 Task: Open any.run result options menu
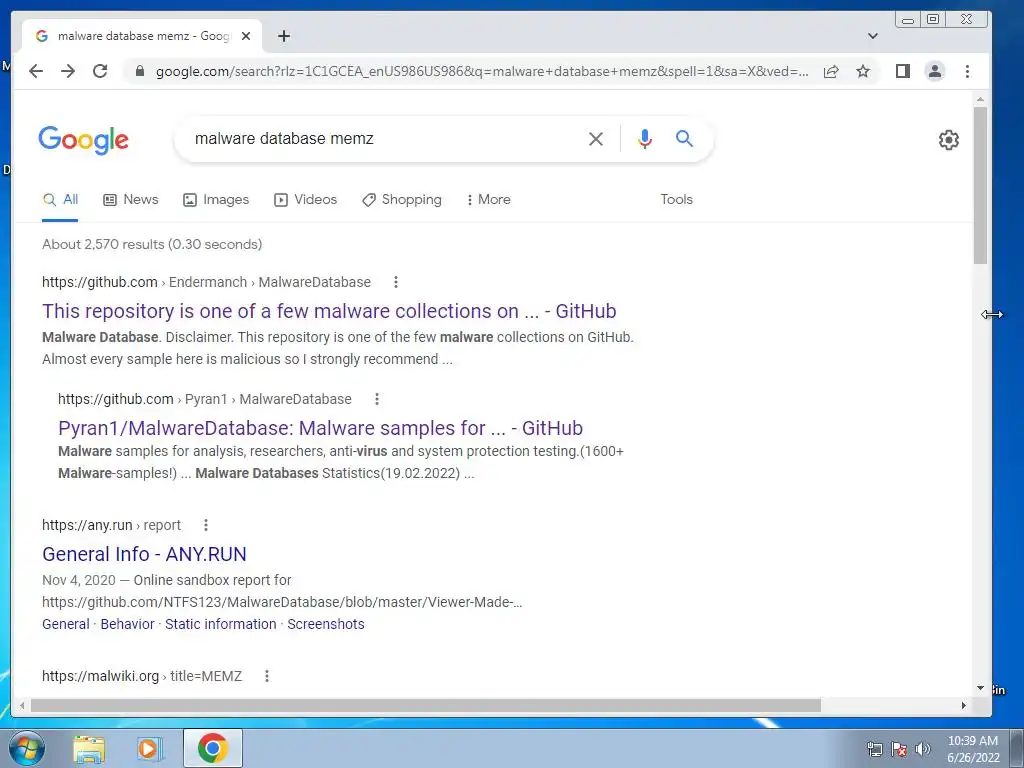click(x=206, y=525)
